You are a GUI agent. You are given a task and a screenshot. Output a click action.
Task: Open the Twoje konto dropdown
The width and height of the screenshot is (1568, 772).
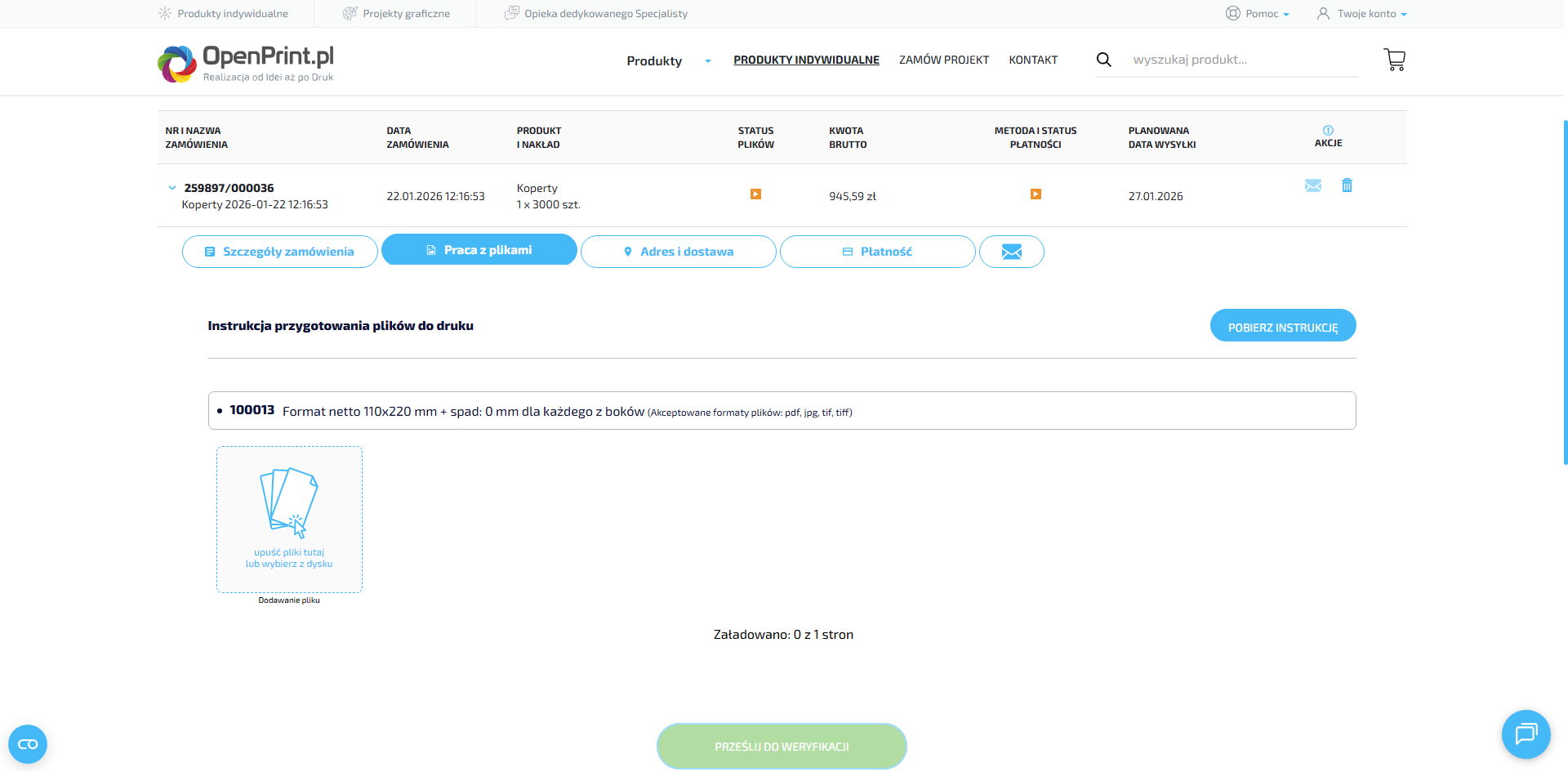coord(1361,14)
